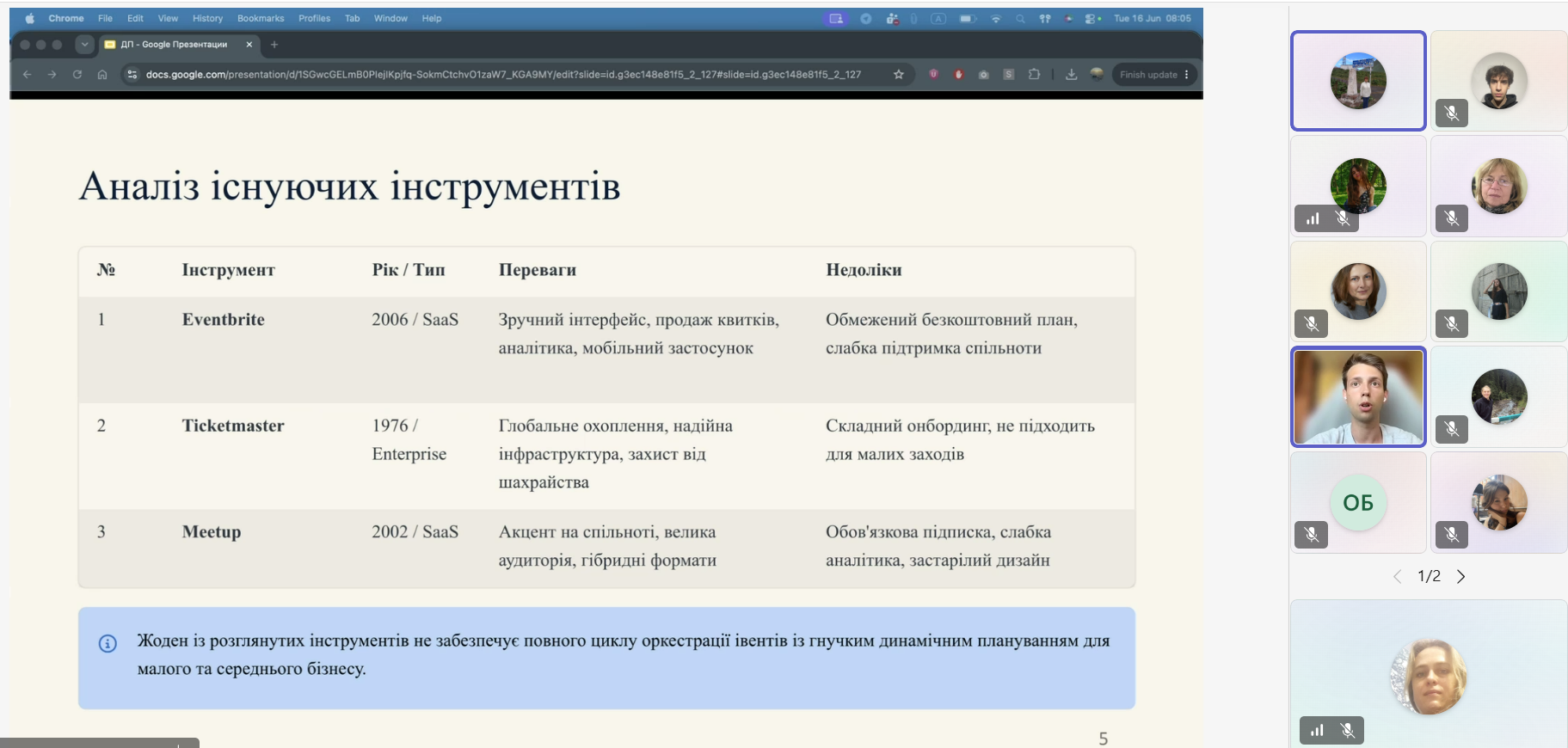Click the 2006 / SaaS cell
The height and width of the screenshot is (748, 1568).
click(x=415, y=320)
